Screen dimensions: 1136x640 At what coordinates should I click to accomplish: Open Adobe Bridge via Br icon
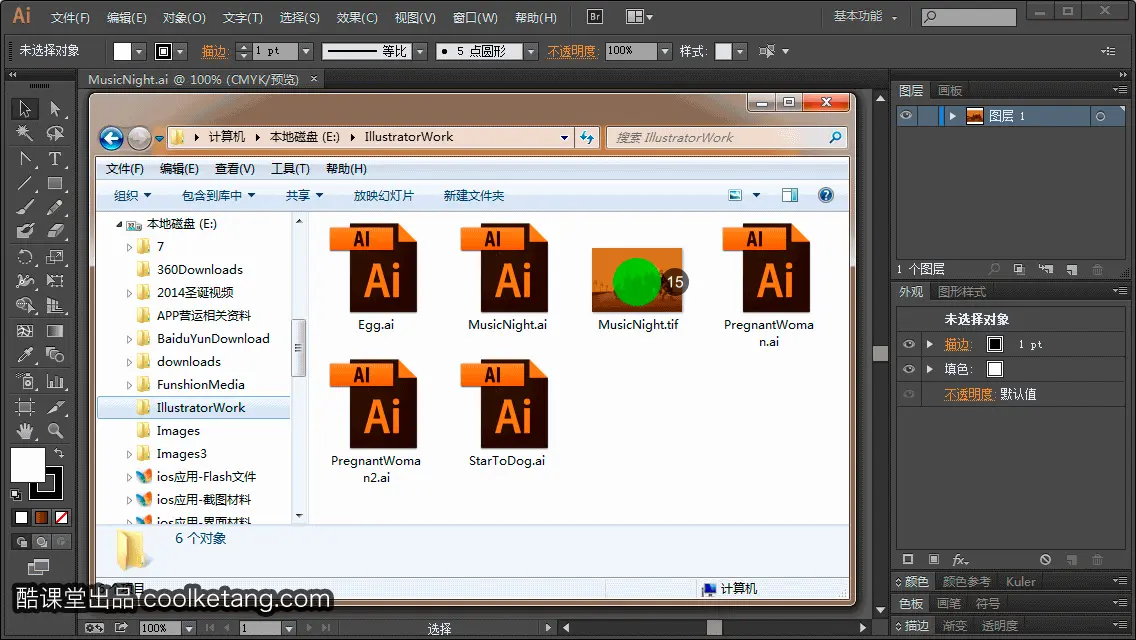point(595,17)
